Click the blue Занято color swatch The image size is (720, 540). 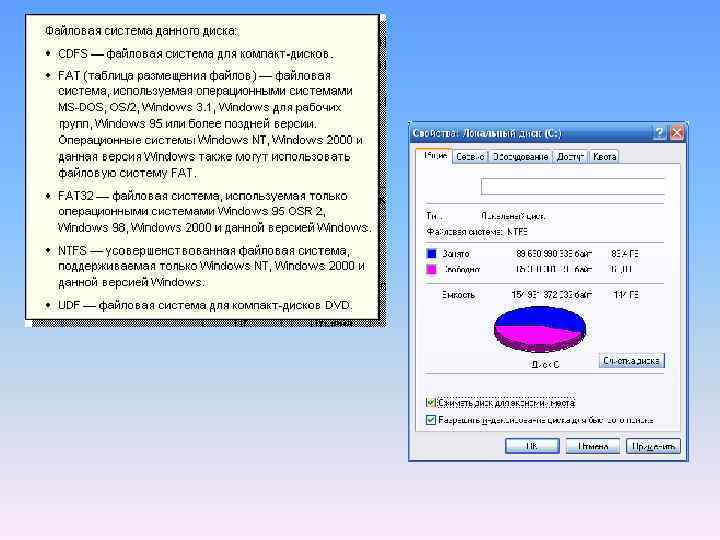pyautogui.click(x=431, y=253)
